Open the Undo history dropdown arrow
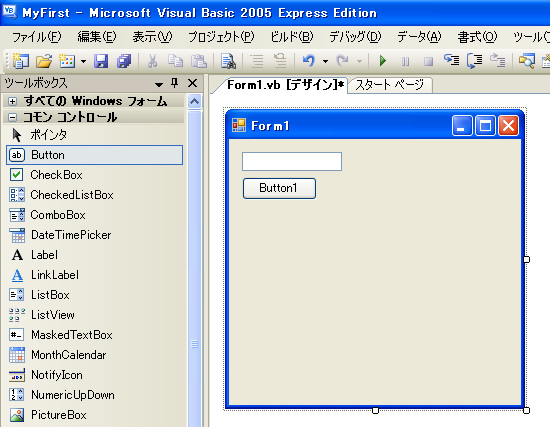551x429 pixels. pos(325,61)
